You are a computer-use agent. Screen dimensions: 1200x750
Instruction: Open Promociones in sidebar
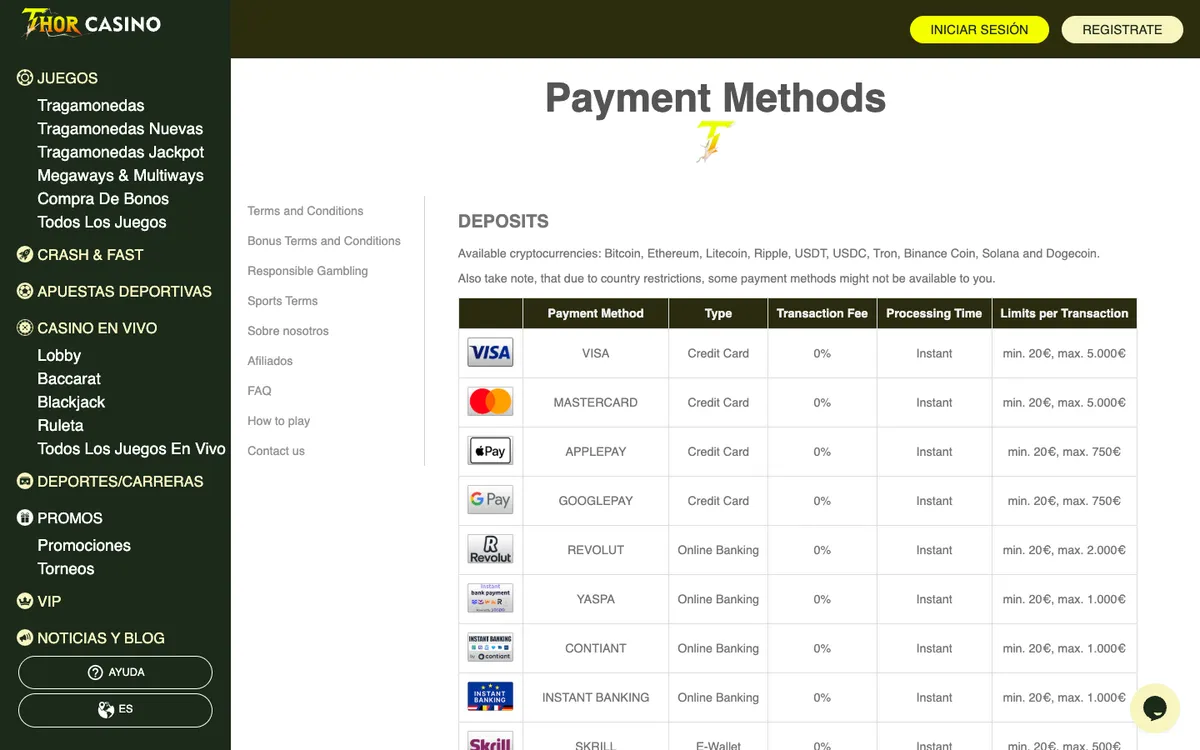pos(84,545)
